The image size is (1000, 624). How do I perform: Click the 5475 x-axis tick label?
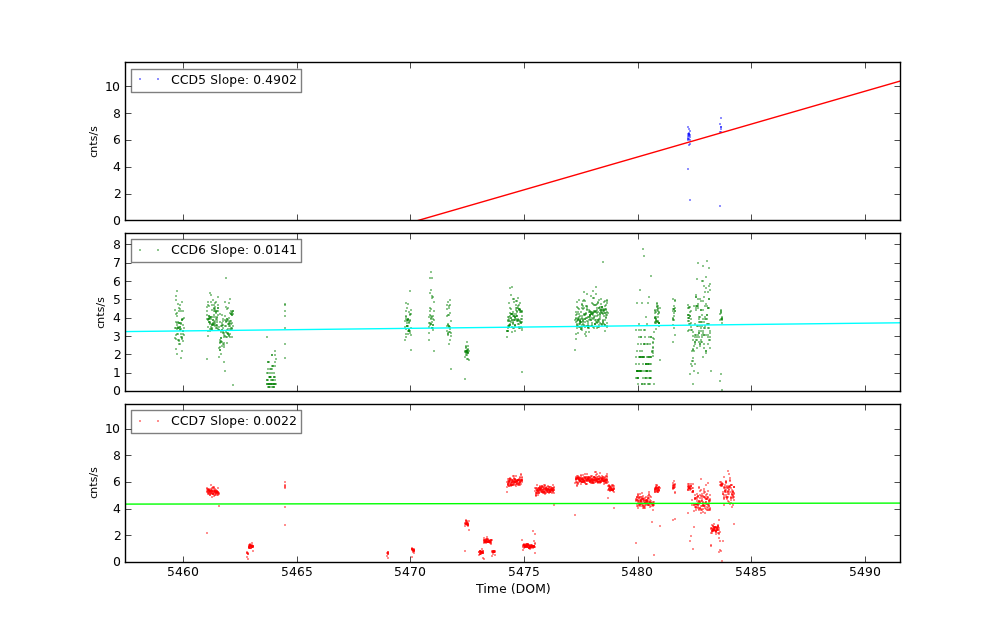pos(524,573)
